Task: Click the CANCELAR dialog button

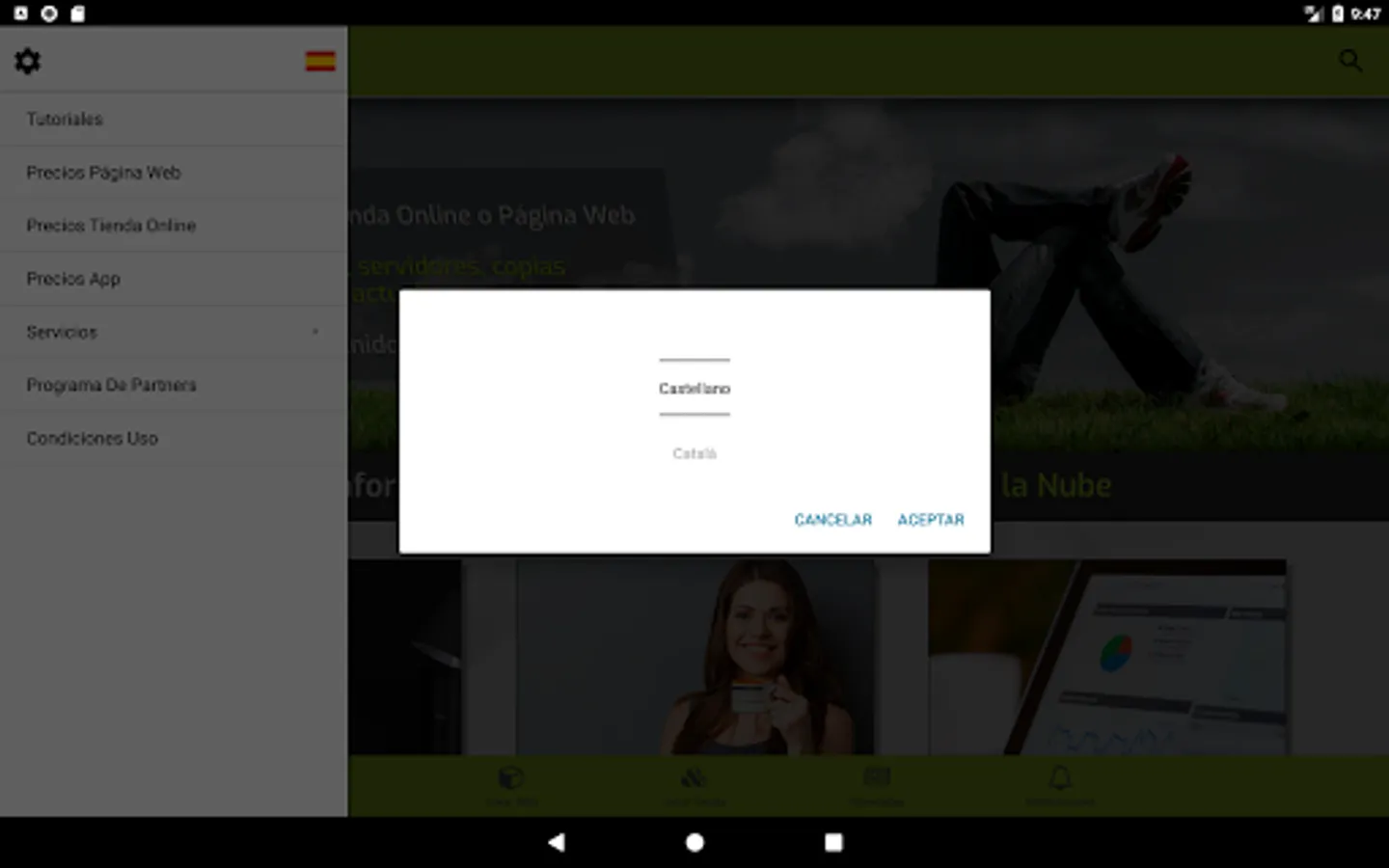Action: click(x=833, y=520)
